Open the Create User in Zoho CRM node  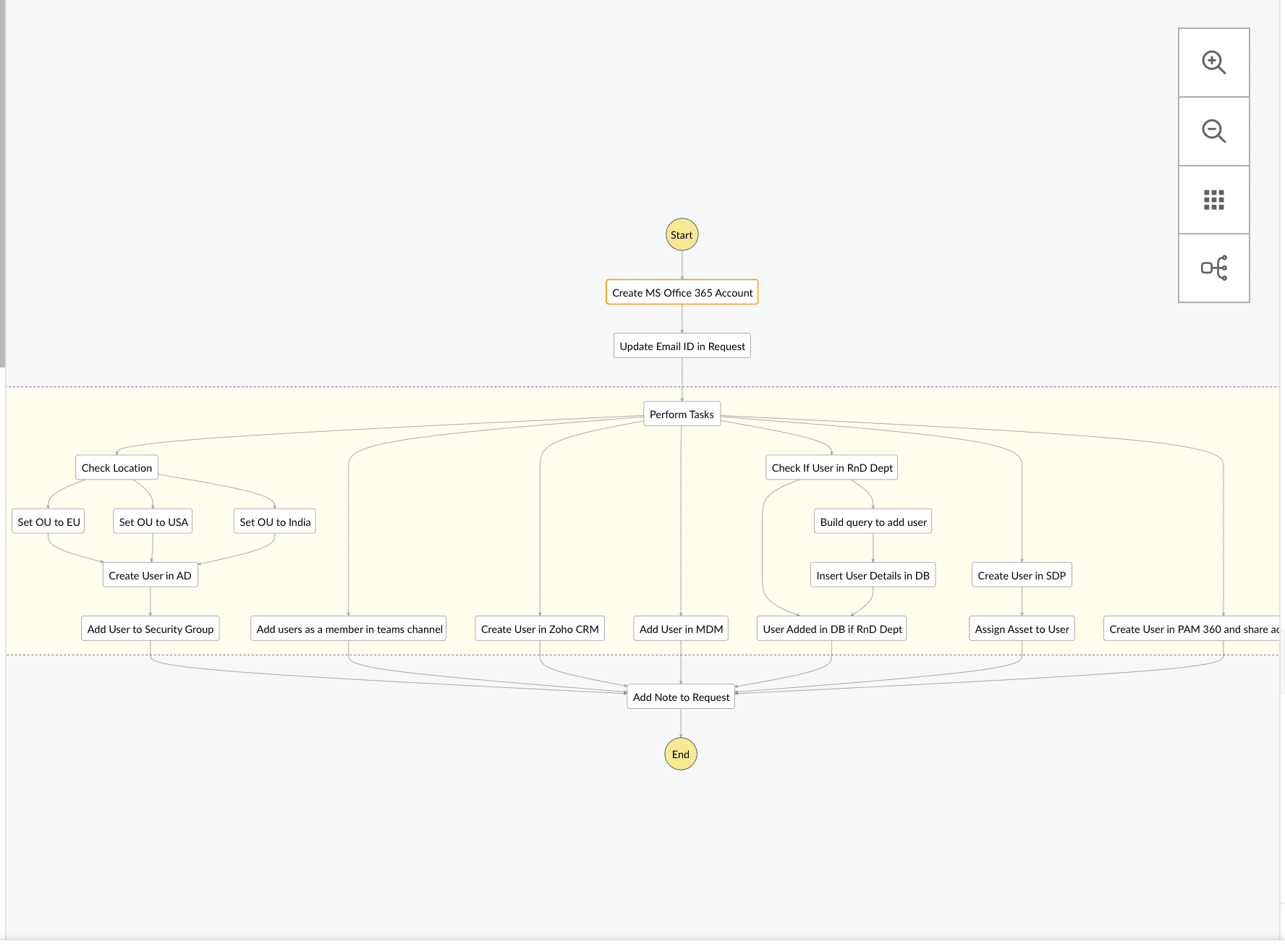[539, 629]
